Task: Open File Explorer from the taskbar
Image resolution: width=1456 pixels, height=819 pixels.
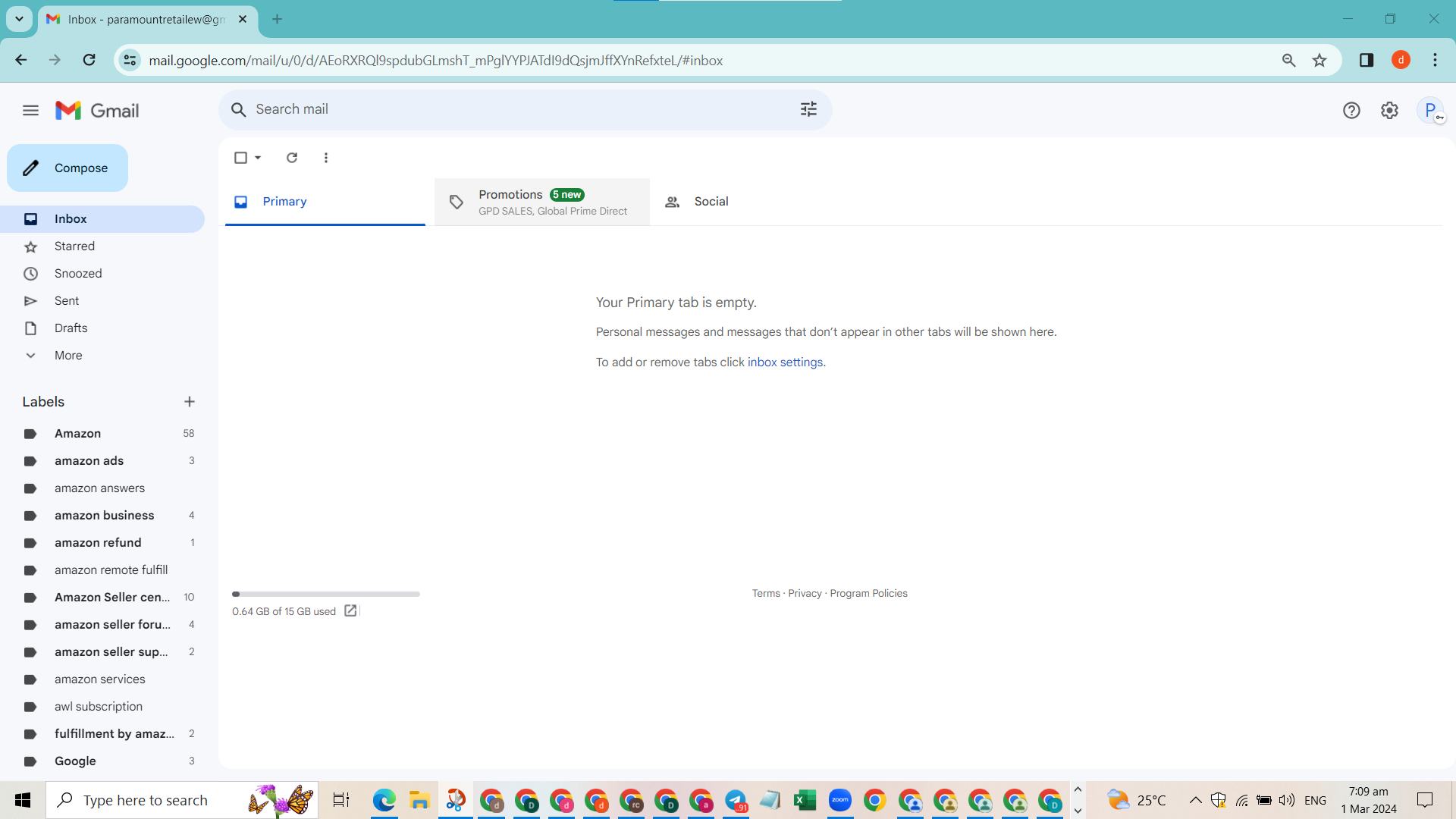Action: [419, 800]
